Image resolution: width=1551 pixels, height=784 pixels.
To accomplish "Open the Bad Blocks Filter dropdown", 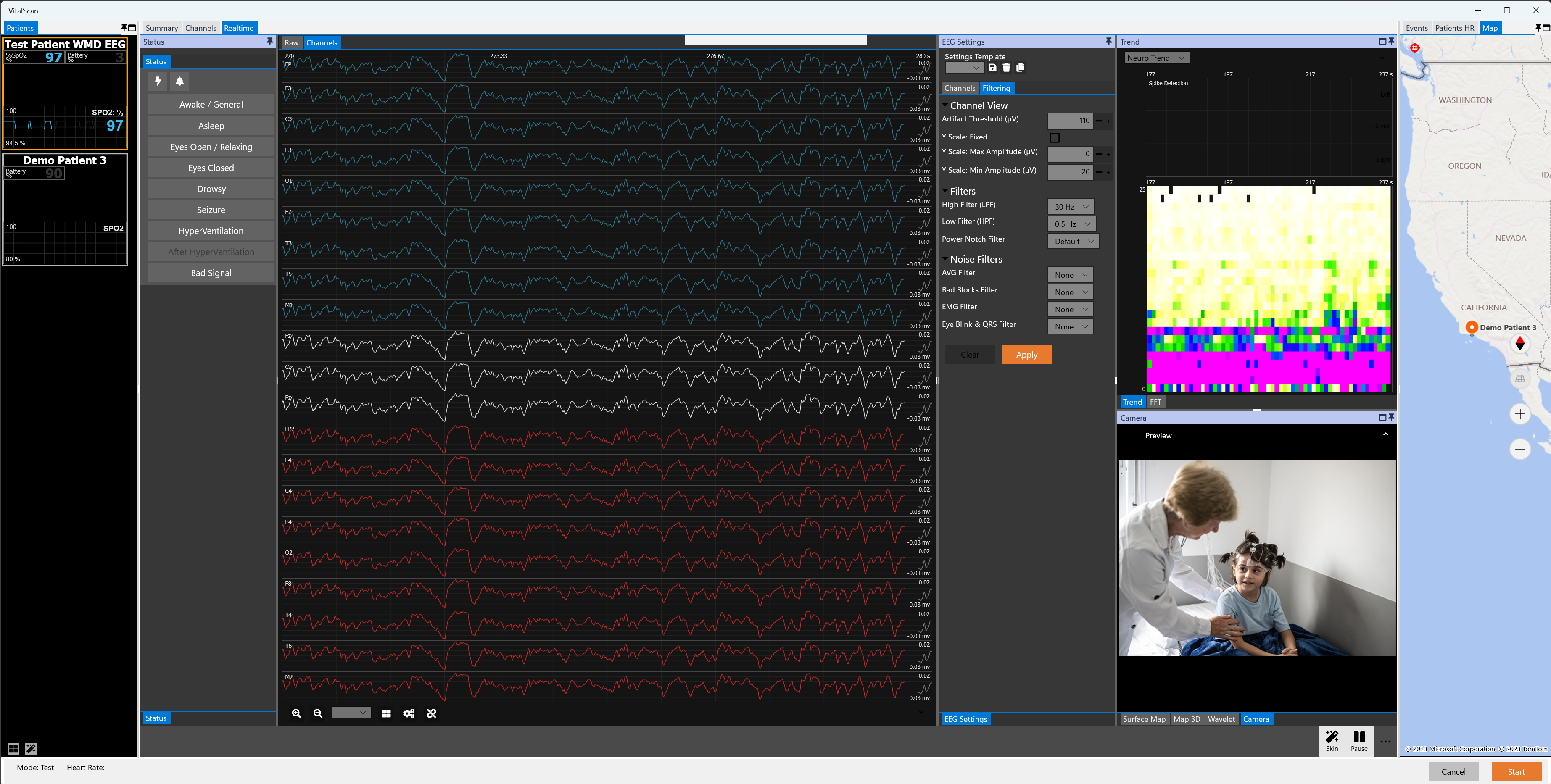I will 1071,292.
